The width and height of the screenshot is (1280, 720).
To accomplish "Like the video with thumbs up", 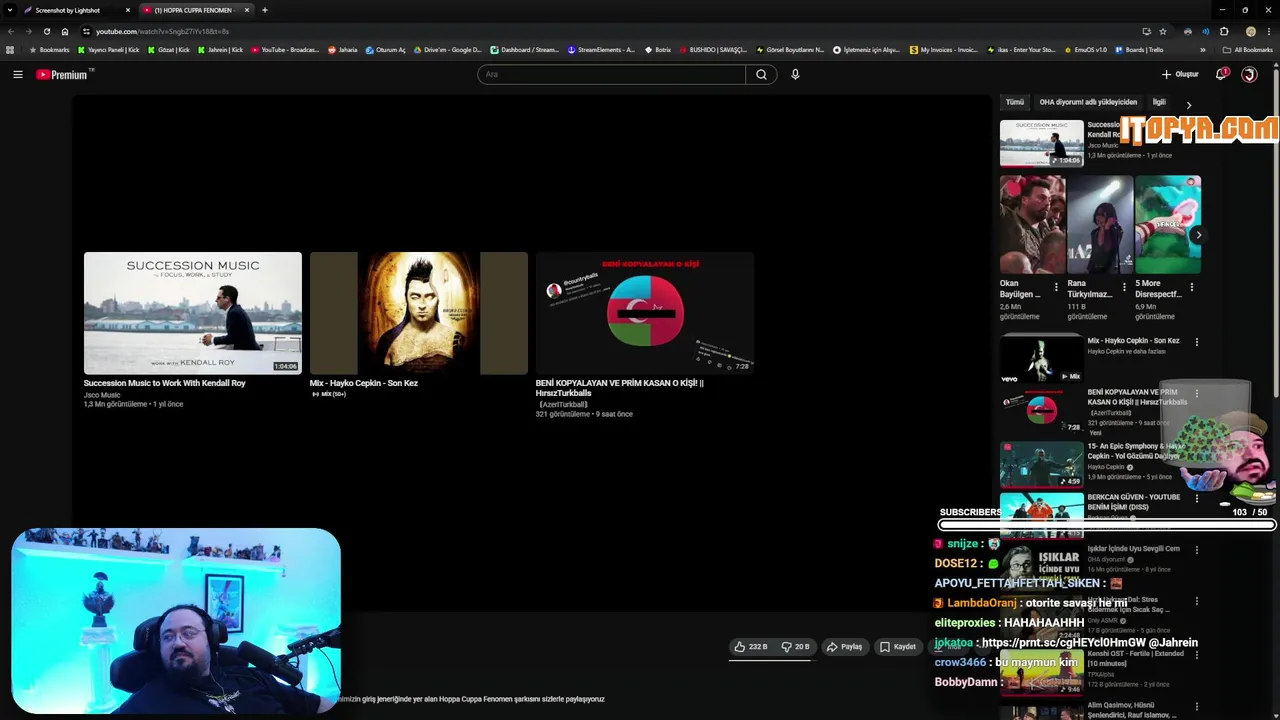I will (x=751, y=647).
